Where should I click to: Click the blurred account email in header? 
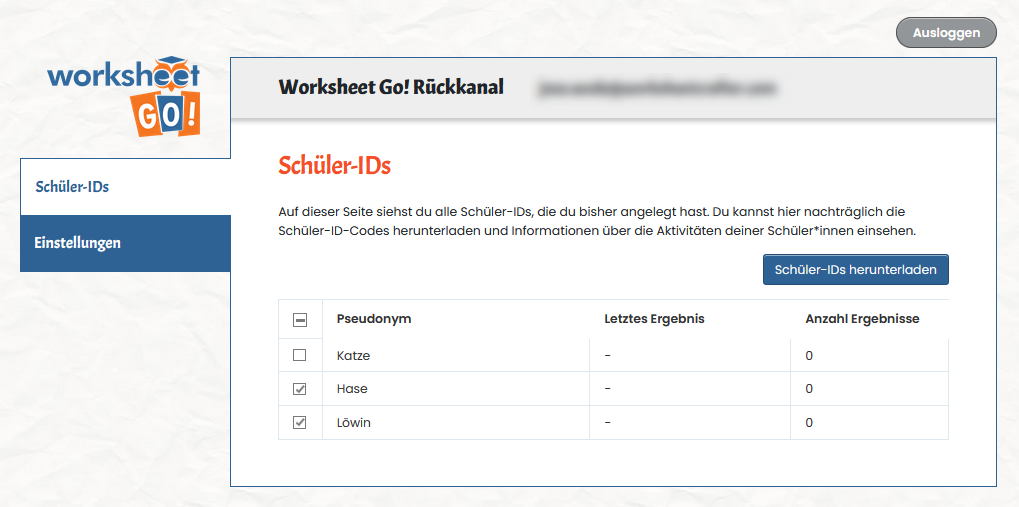(657, 88)
